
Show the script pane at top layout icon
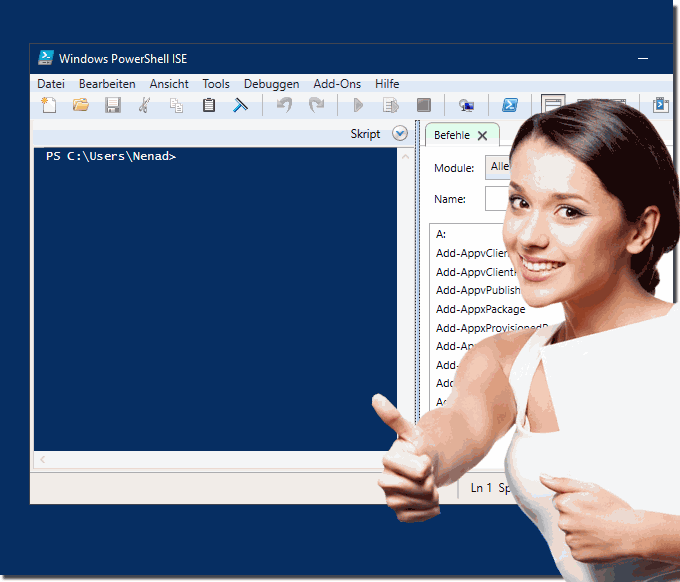pos(553,104)
